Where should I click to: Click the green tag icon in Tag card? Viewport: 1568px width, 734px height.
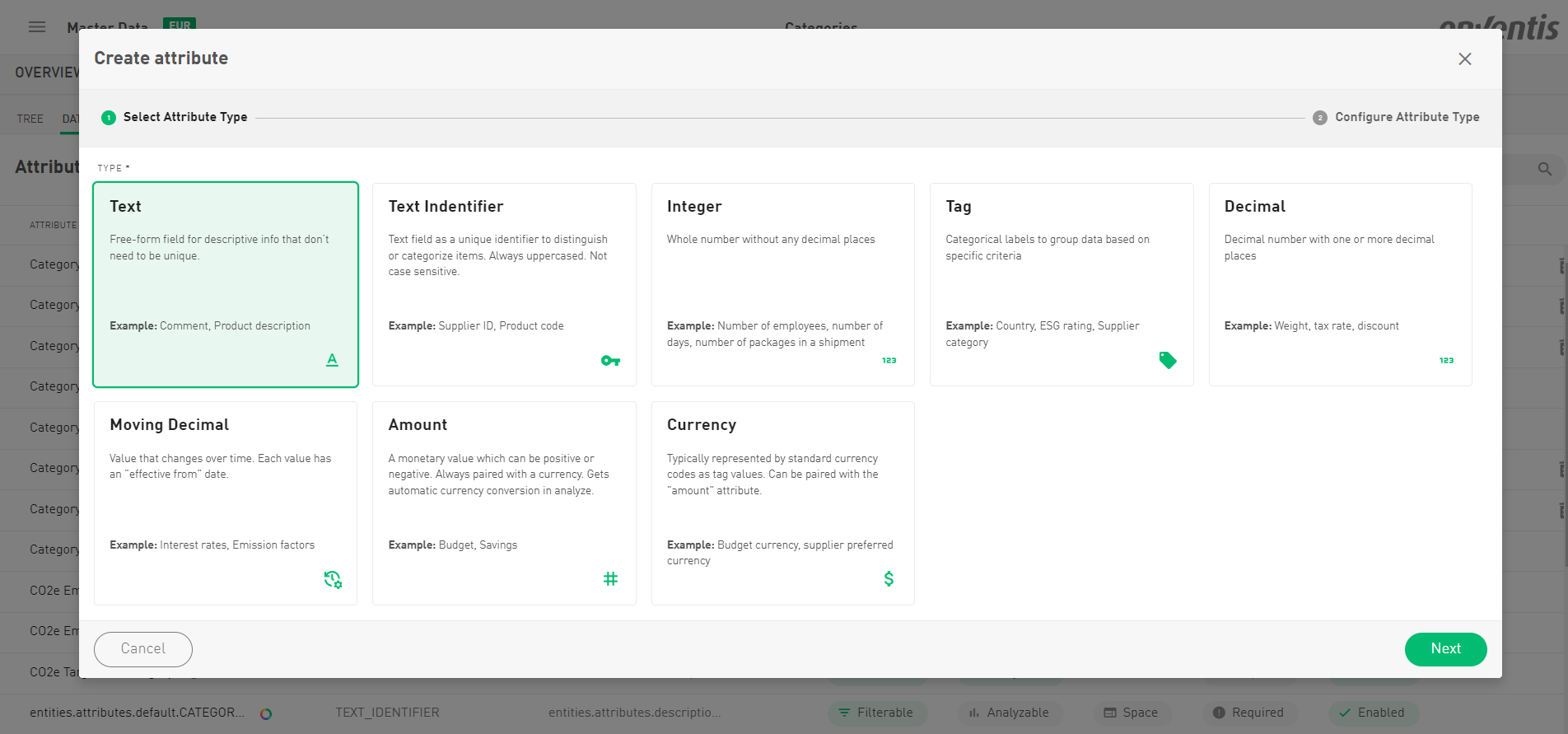pos(1168,360)
